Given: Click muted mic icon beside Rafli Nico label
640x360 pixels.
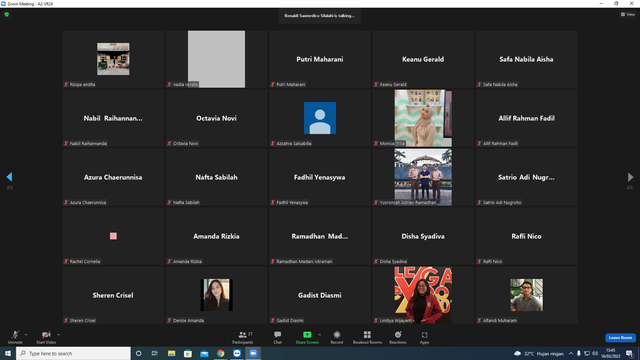Looking at the screenshot, I should [479, 261].
